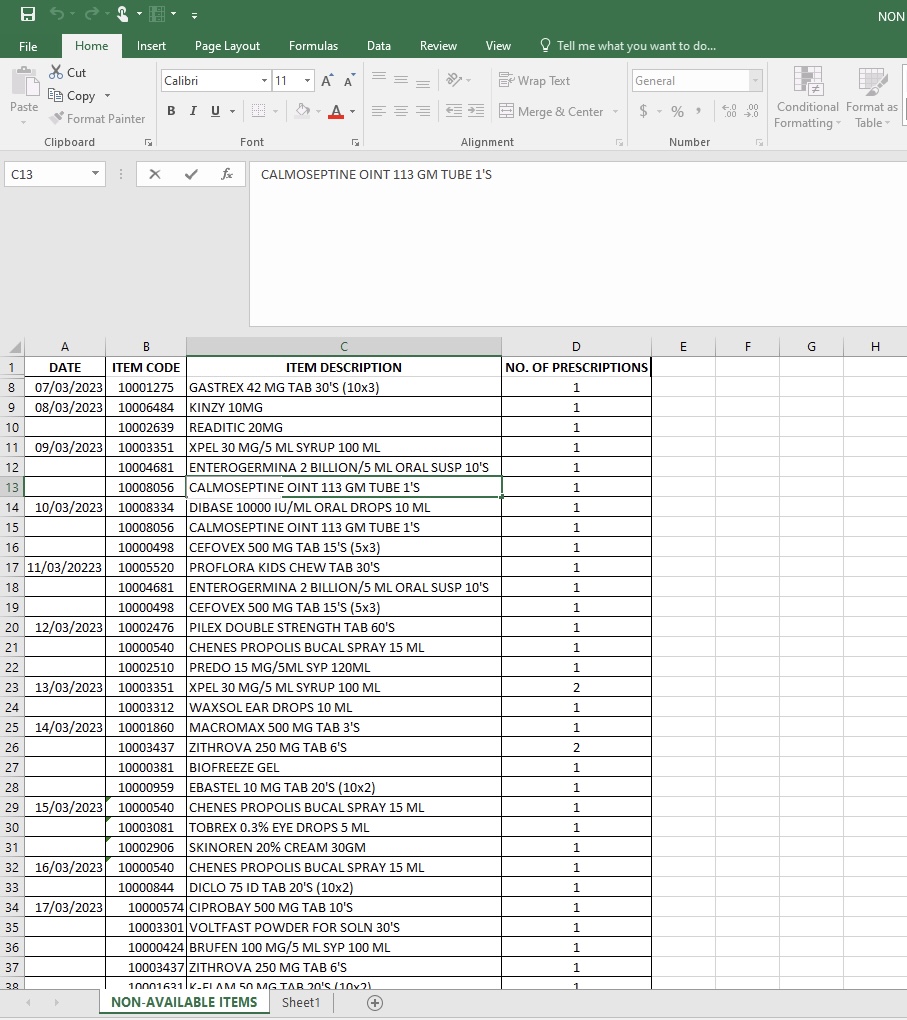
Task: Click cell BIOFREEZE GEL
Action: [x=344, y=768]
